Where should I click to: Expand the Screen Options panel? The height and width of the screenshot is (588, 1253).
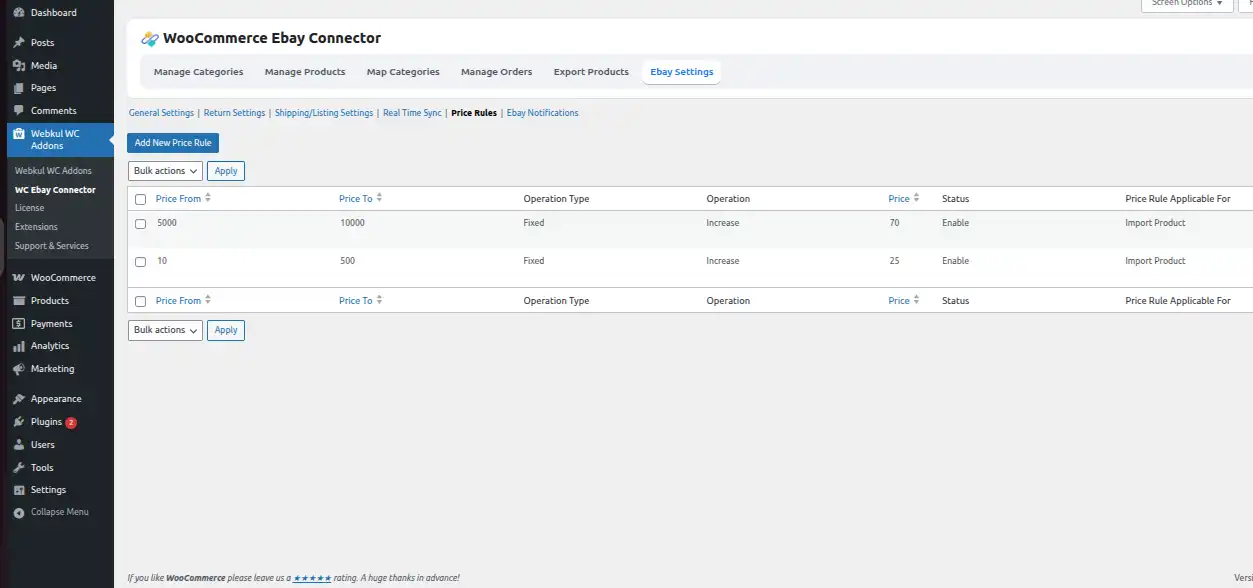point(1186,4)
